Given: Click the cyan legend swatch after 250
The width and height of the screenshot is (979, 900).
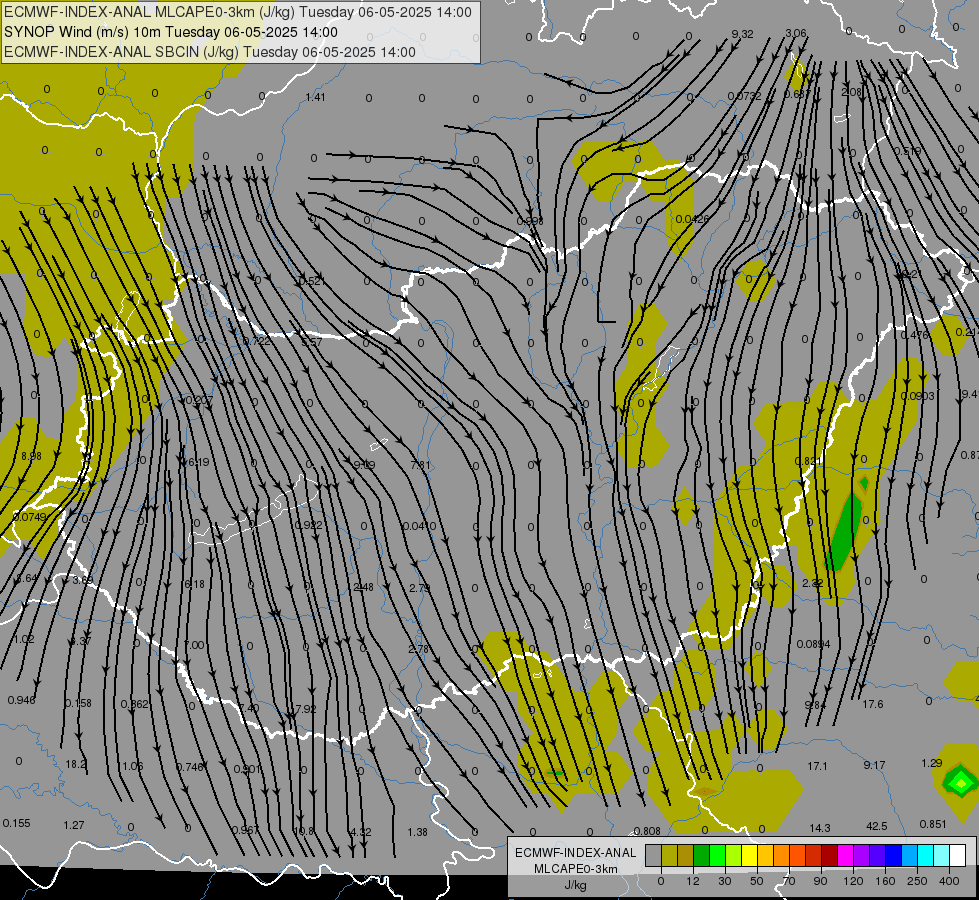Looking at the screenshot, I should click(x=925, y=855).
